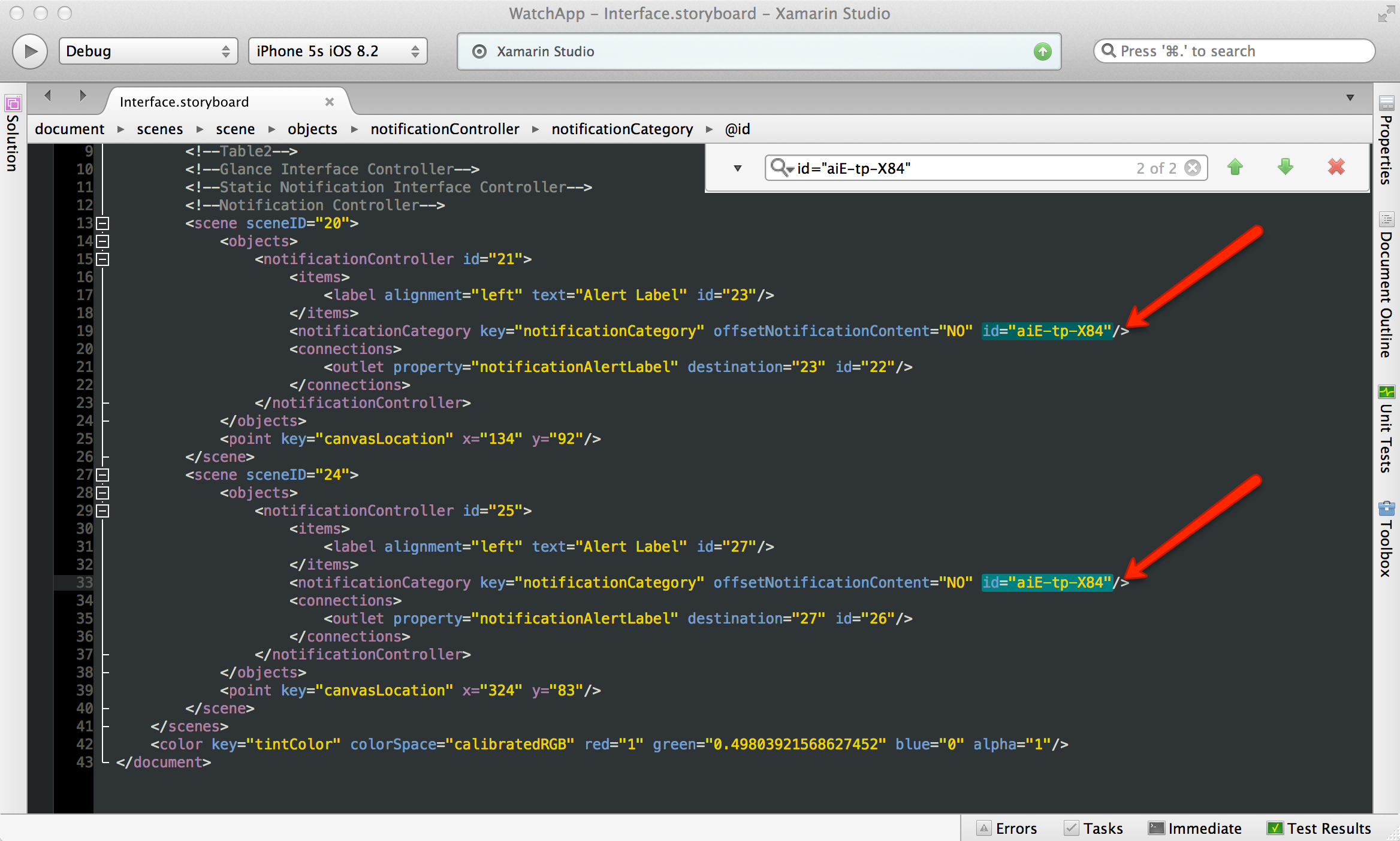1400x841 pixels.
Task: Click the Run play button
Action: (x=30, y=52)
